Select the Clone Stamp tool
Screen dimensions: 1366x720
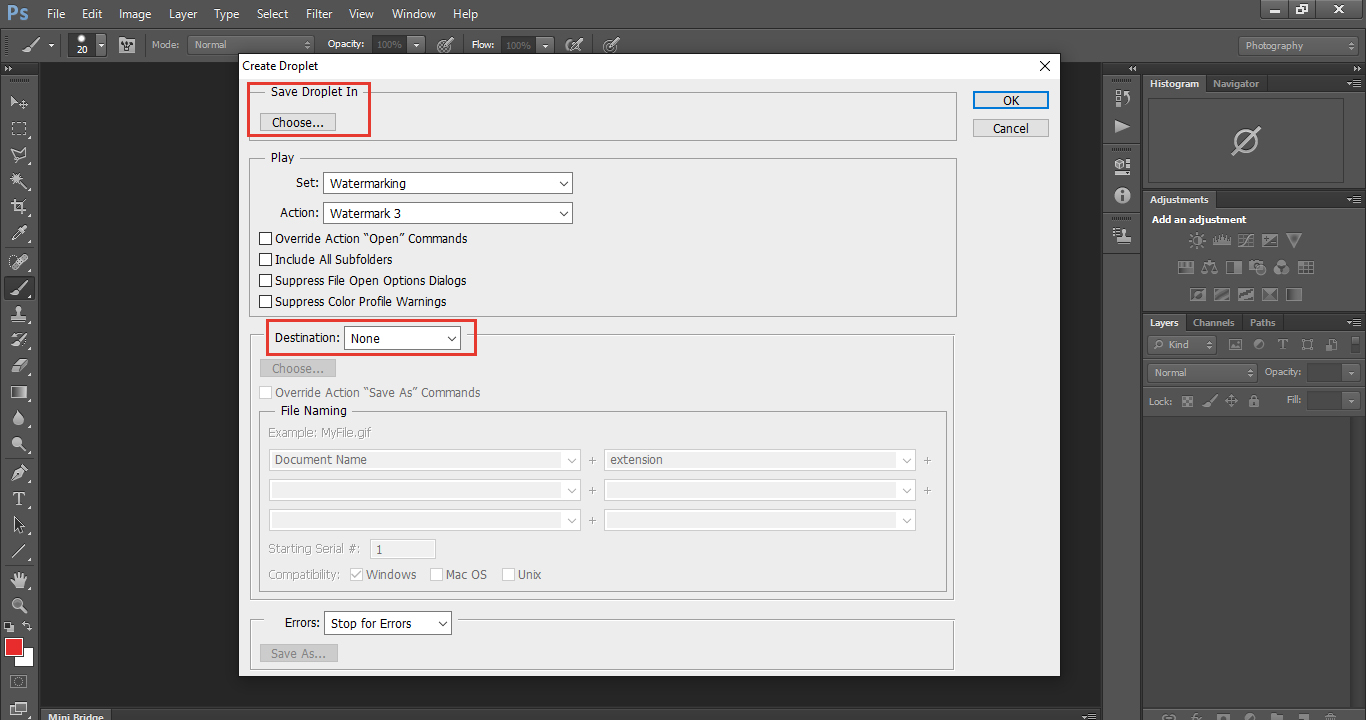pos(19,314)
